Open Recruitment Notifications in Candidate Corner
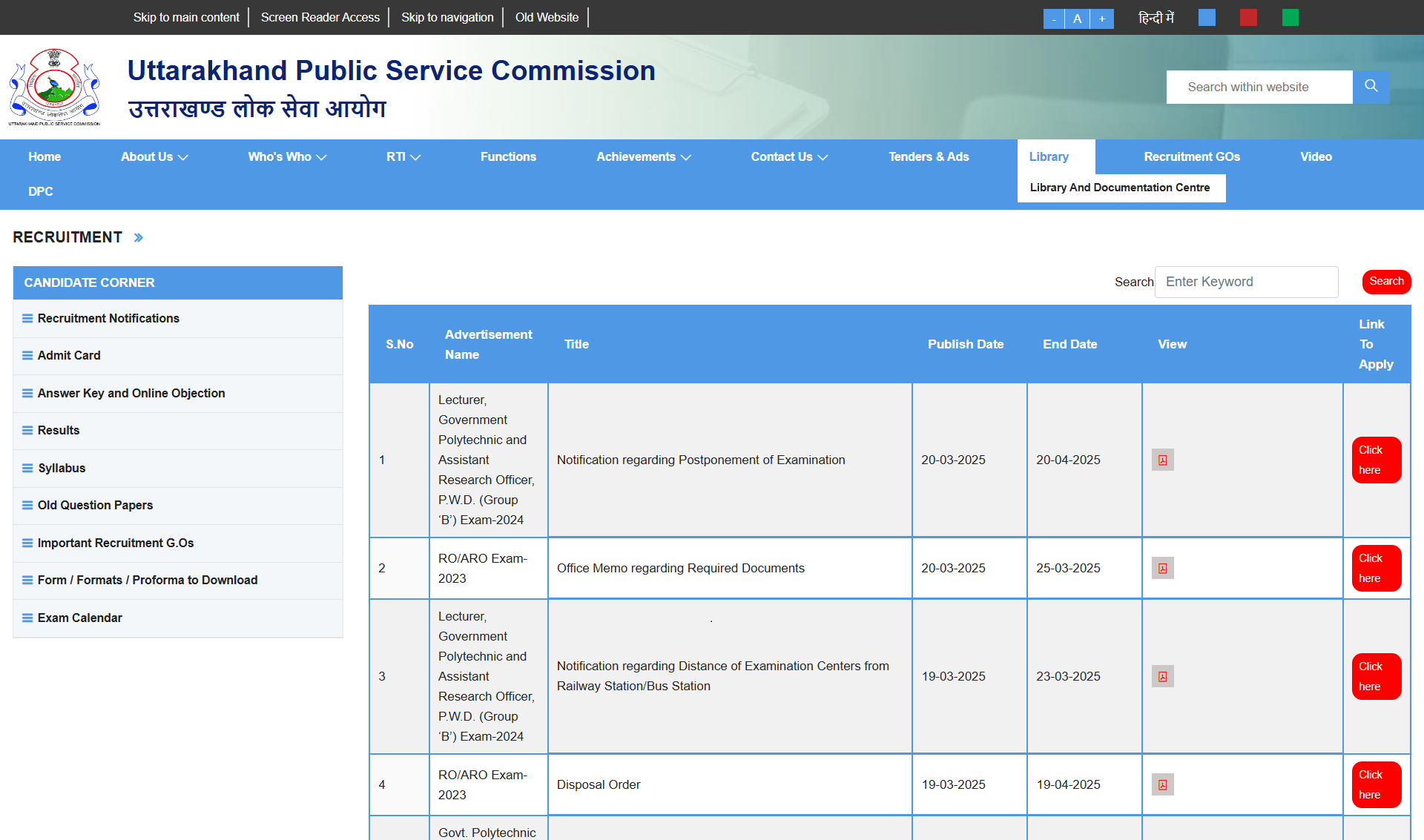 [108, 319]
